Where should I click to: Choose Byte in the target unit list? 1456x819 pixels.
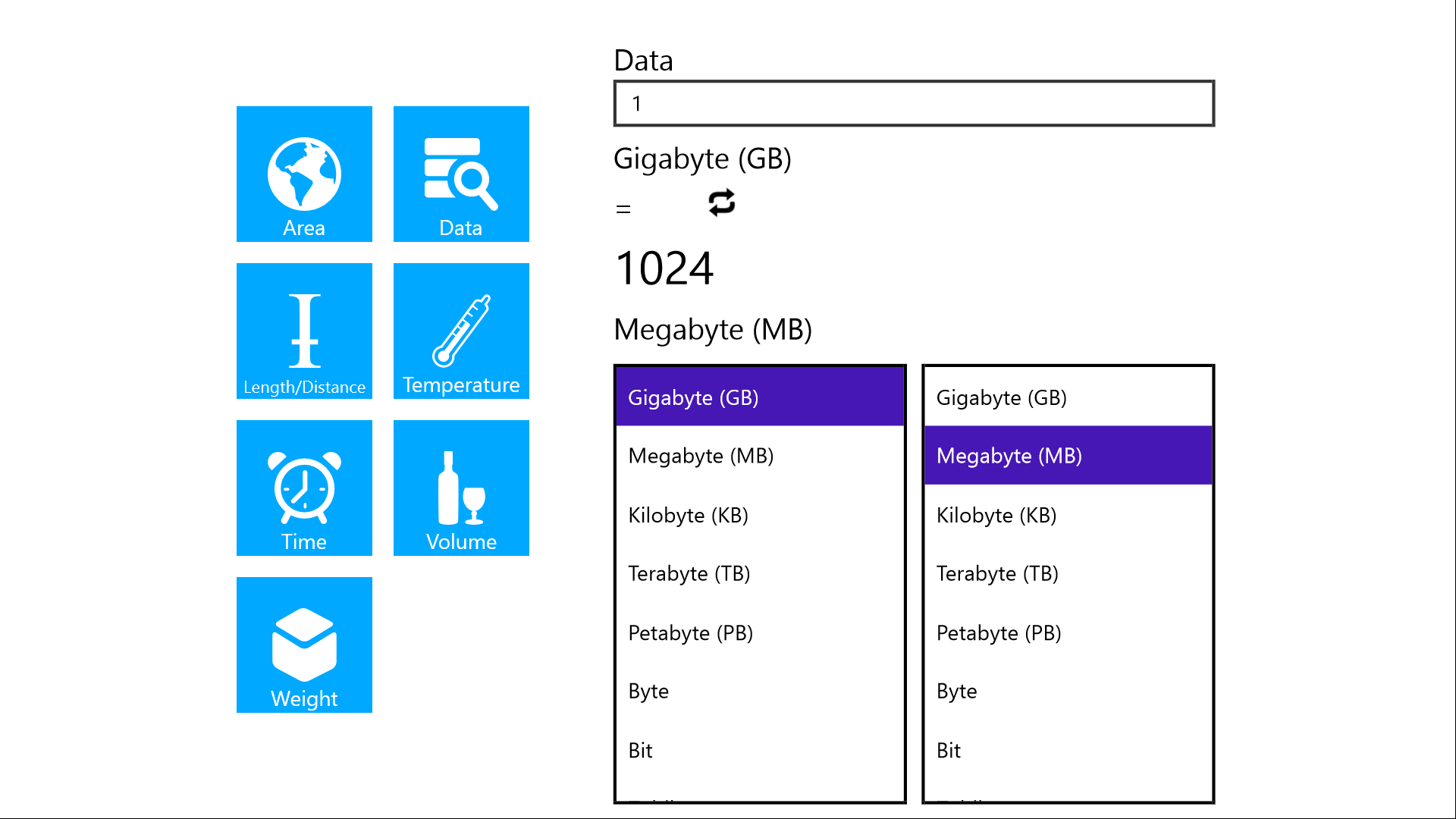1067,691
